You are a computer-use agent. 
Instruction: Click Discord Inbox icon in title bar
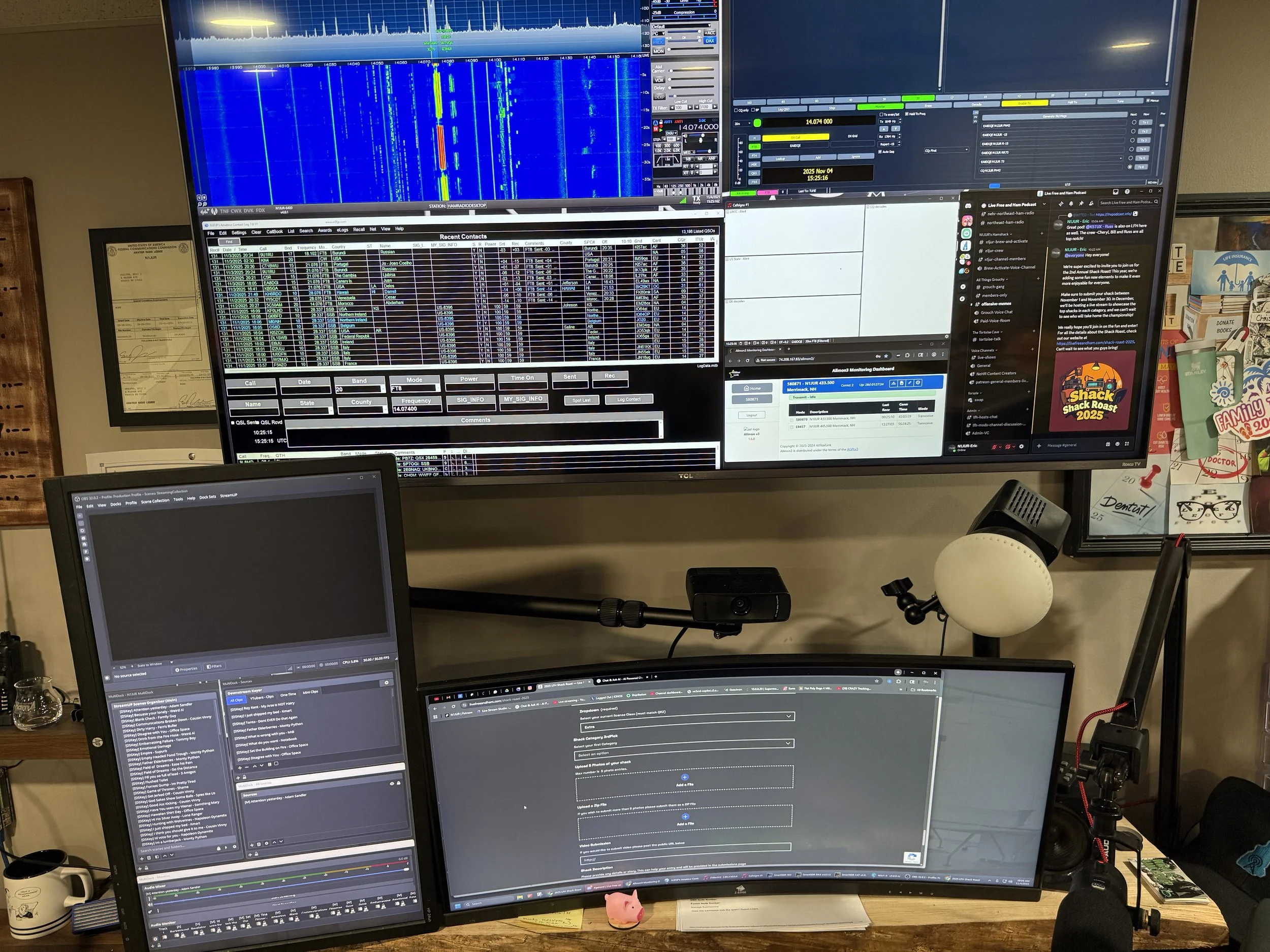click(x=1116, y=191)
